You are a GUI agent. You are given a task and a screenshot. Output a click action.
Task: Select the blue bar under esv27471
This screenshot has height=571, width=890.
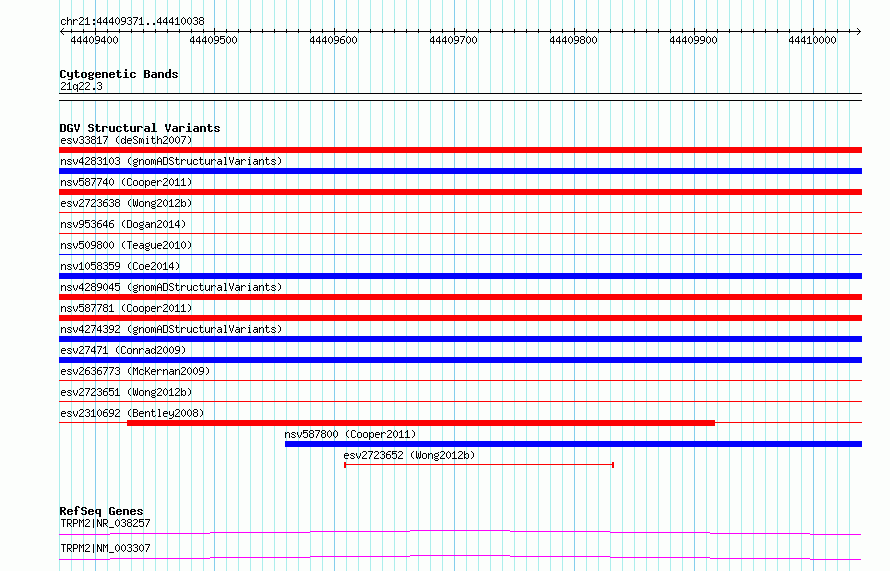460,360
